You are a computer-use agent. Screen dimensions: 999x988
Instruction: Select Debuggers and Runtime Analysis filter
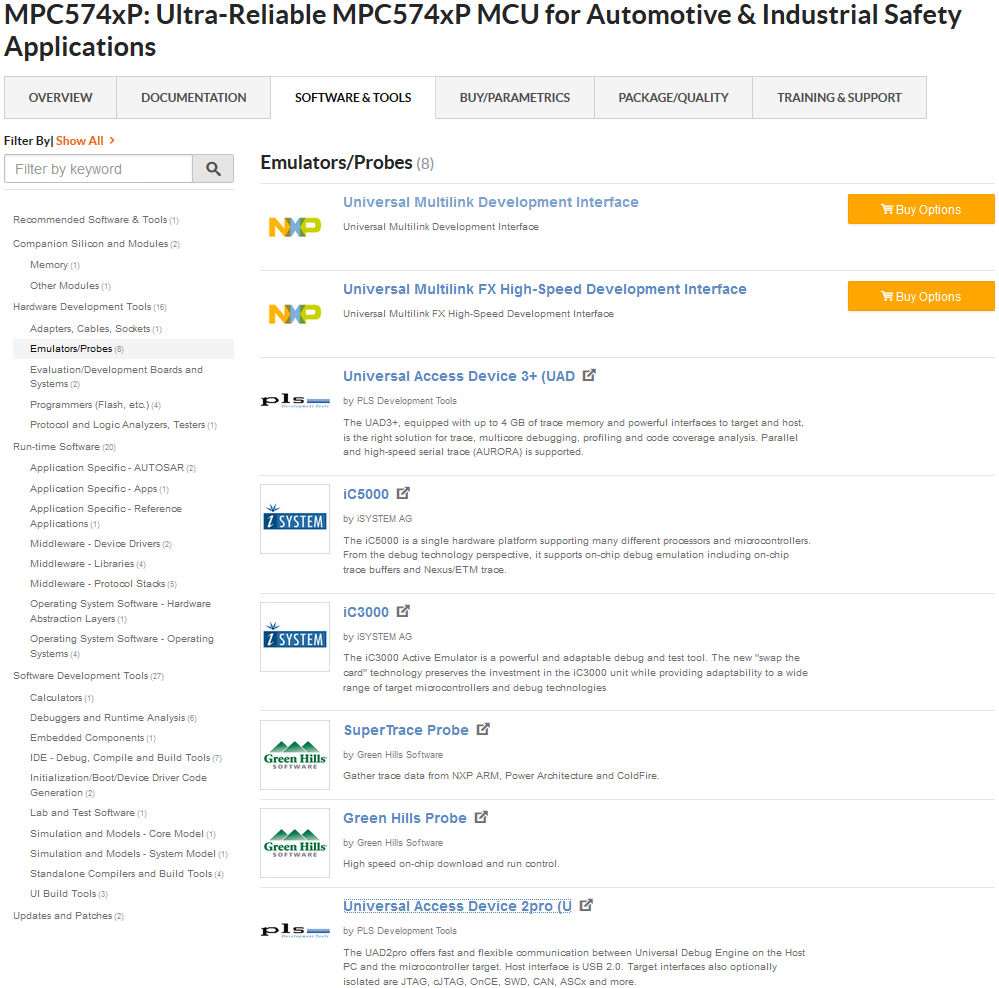107,718
